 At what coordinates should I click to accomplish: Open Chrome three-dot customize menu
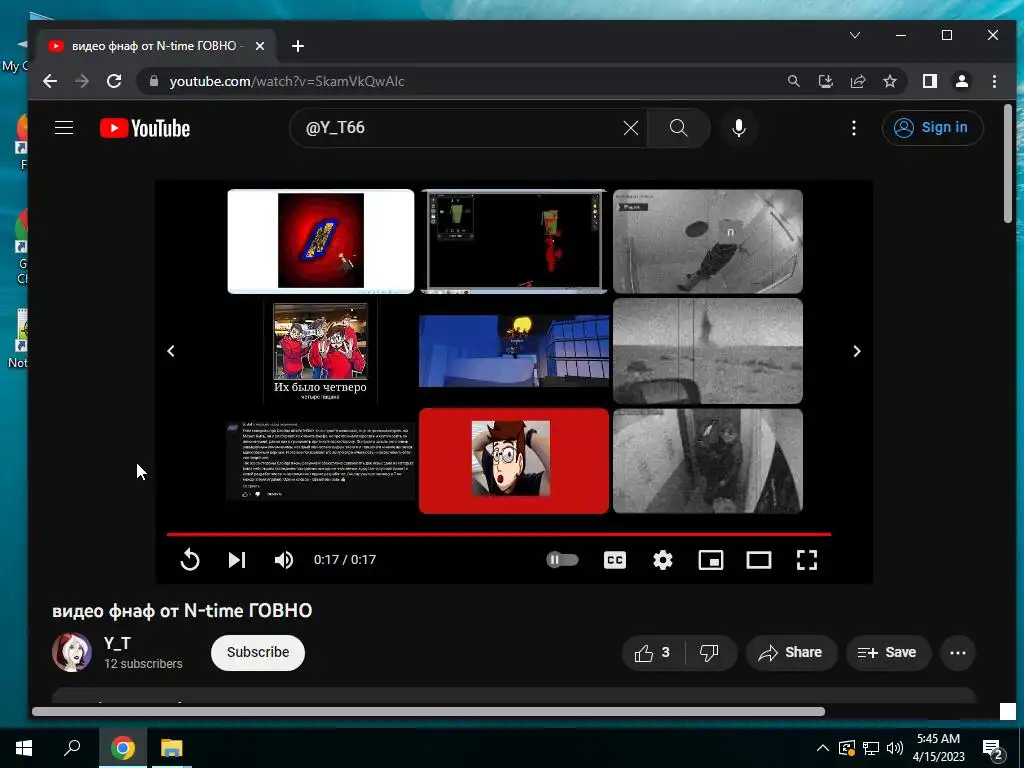(995, 81)
